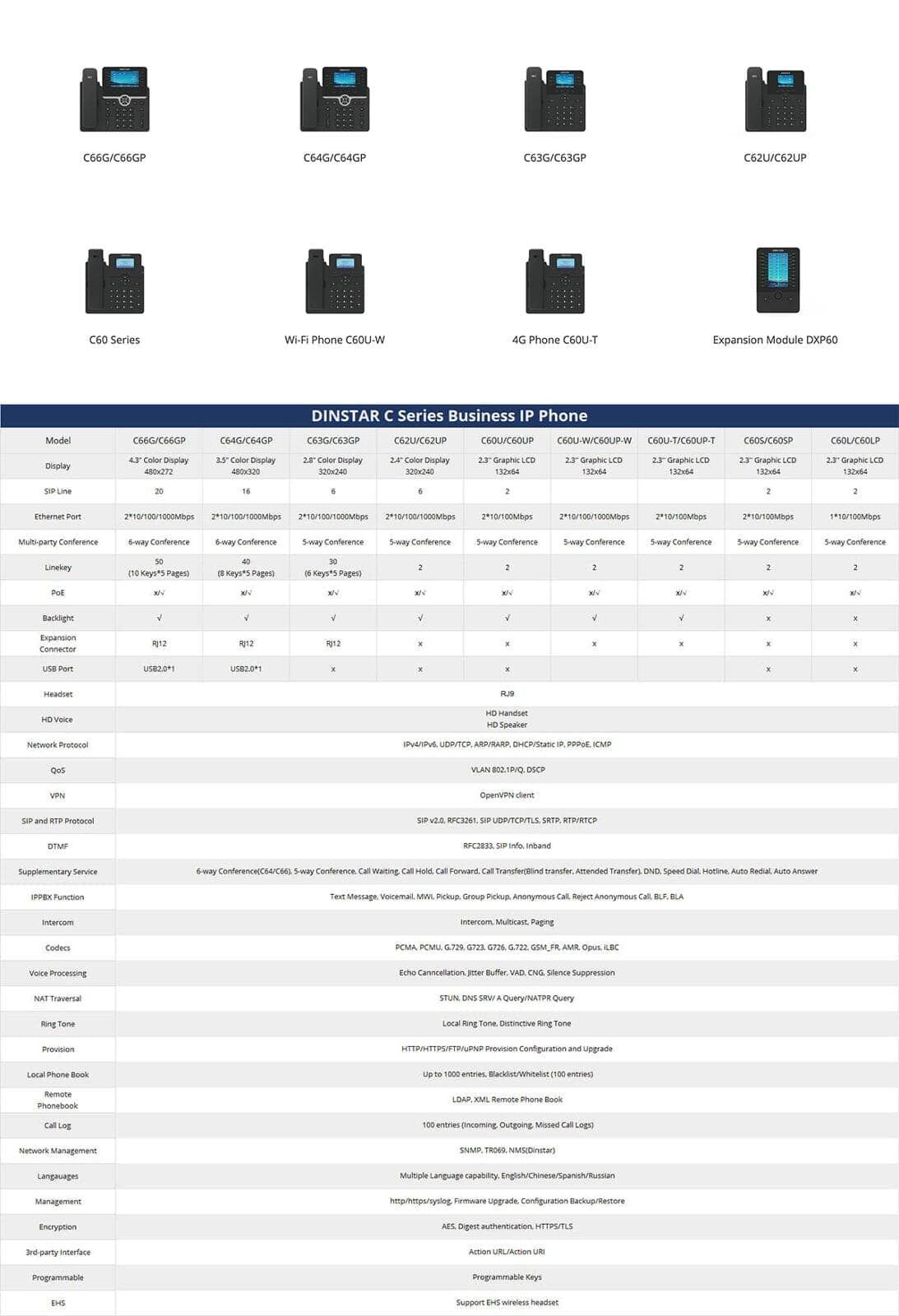
Task: Click the 'Backlight' row label
Action: (x=58, y=619)
